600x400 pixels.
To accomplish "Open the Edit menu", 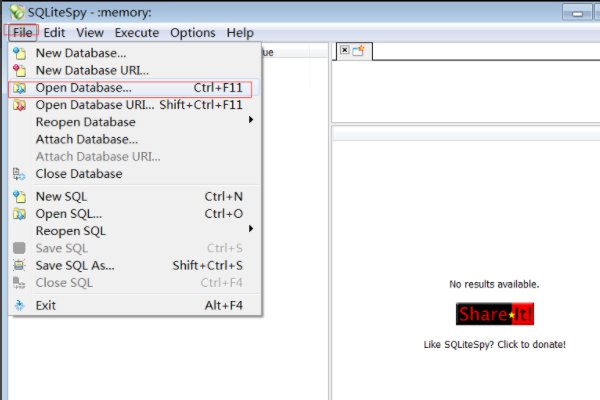I will coord(54,33).
